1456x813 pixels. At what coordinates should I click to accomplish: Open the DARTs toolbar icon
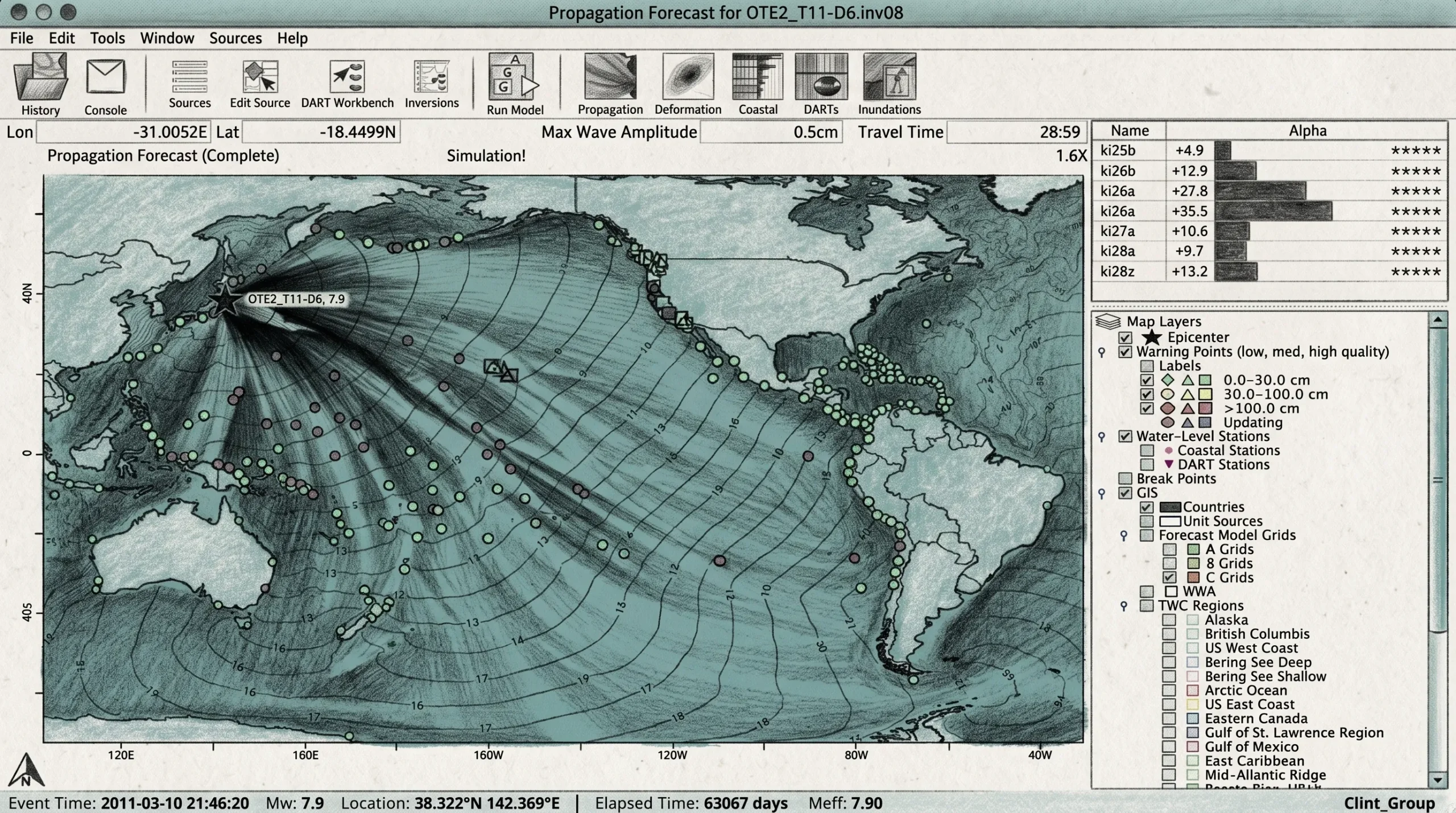click(821, 77)
